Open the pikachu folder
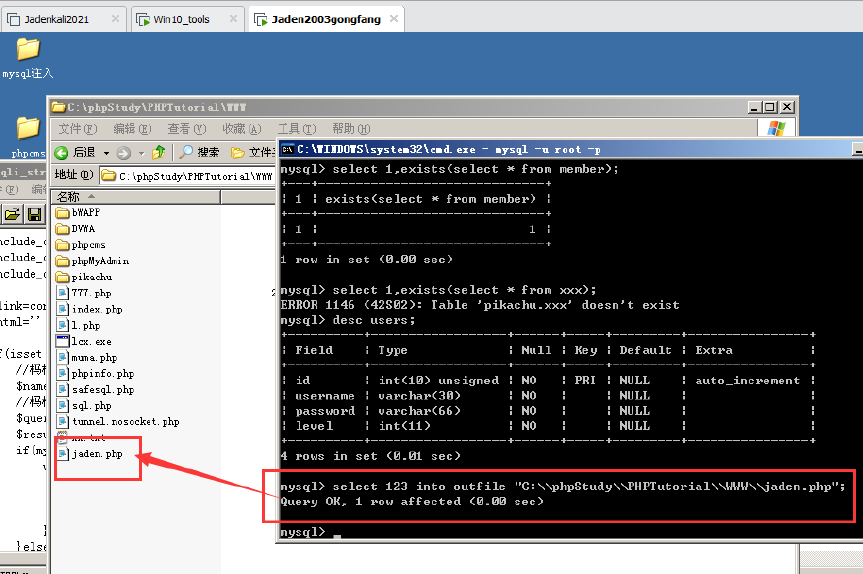Viewport: 863px width, 574px height. (62, 277)
